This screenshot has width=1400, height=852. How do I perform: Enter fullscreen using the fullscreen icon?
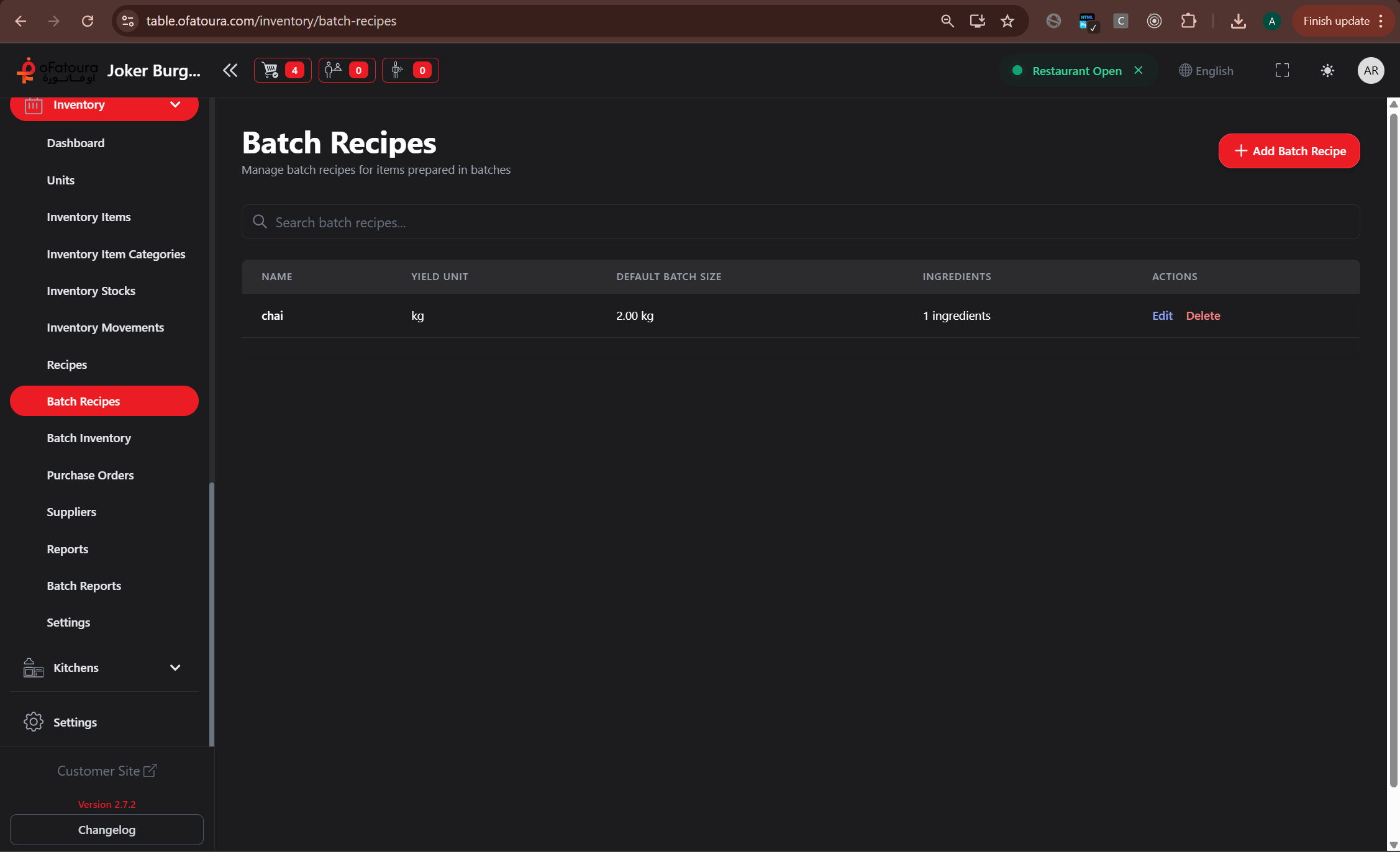pyautogui.click(x=1281, y=70)
